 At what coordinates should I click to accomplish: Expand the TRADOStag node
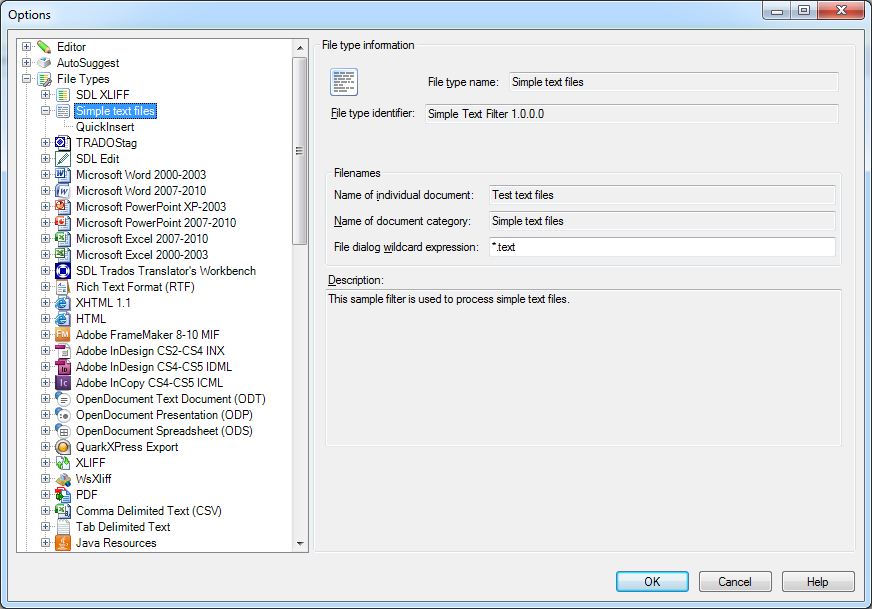(46, 143)
